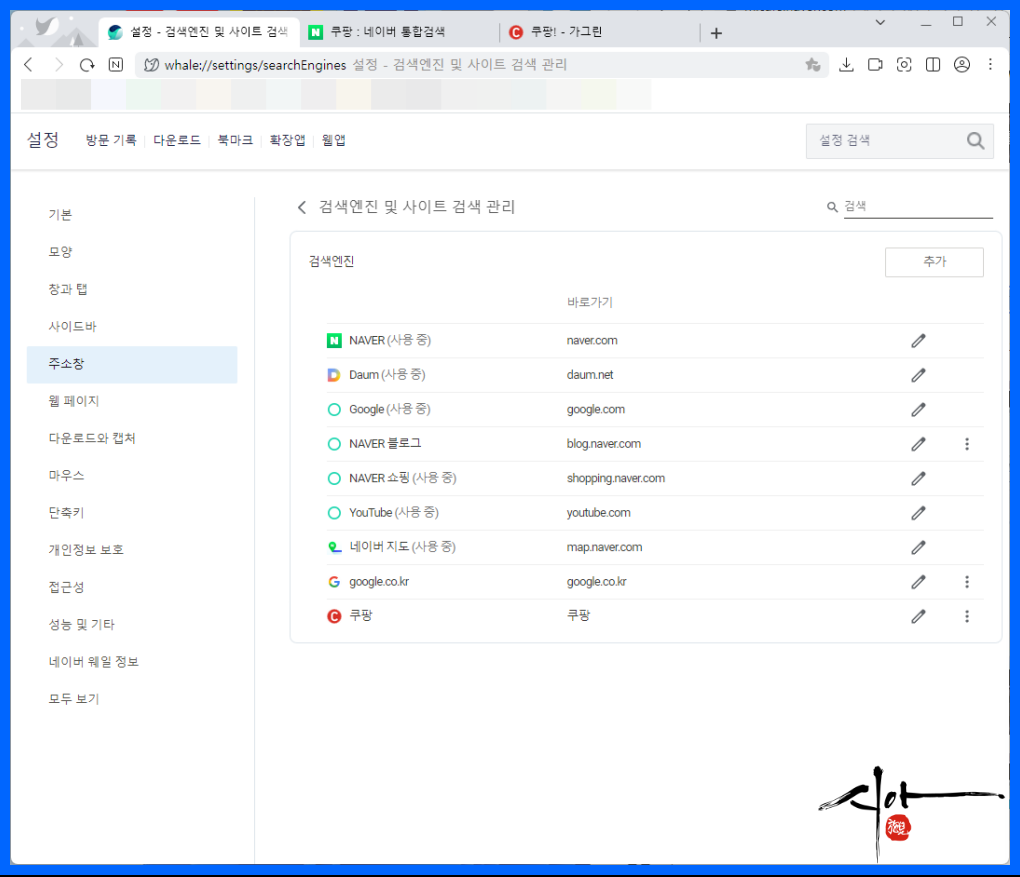The image size is (1020, 877).
Task: Click the address bar URL
Action: tap(255, 65)
